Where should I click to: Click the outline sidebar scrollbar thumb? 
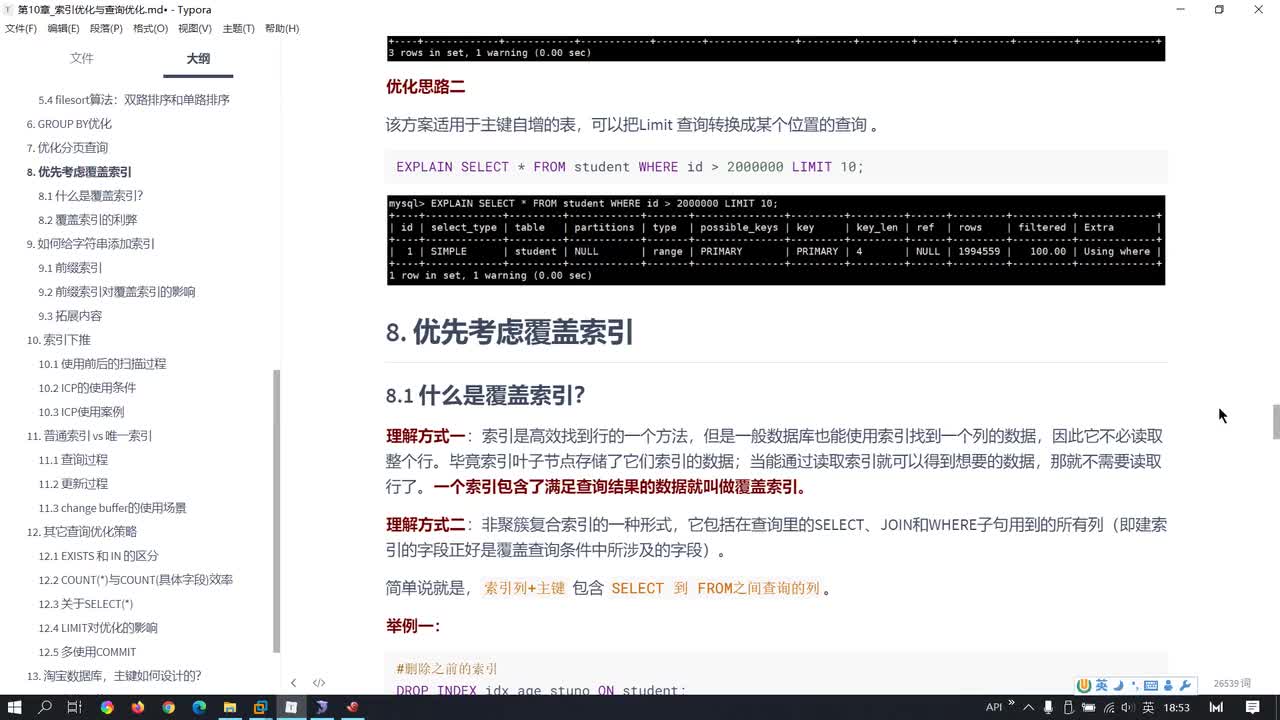(x=277, y=510)
